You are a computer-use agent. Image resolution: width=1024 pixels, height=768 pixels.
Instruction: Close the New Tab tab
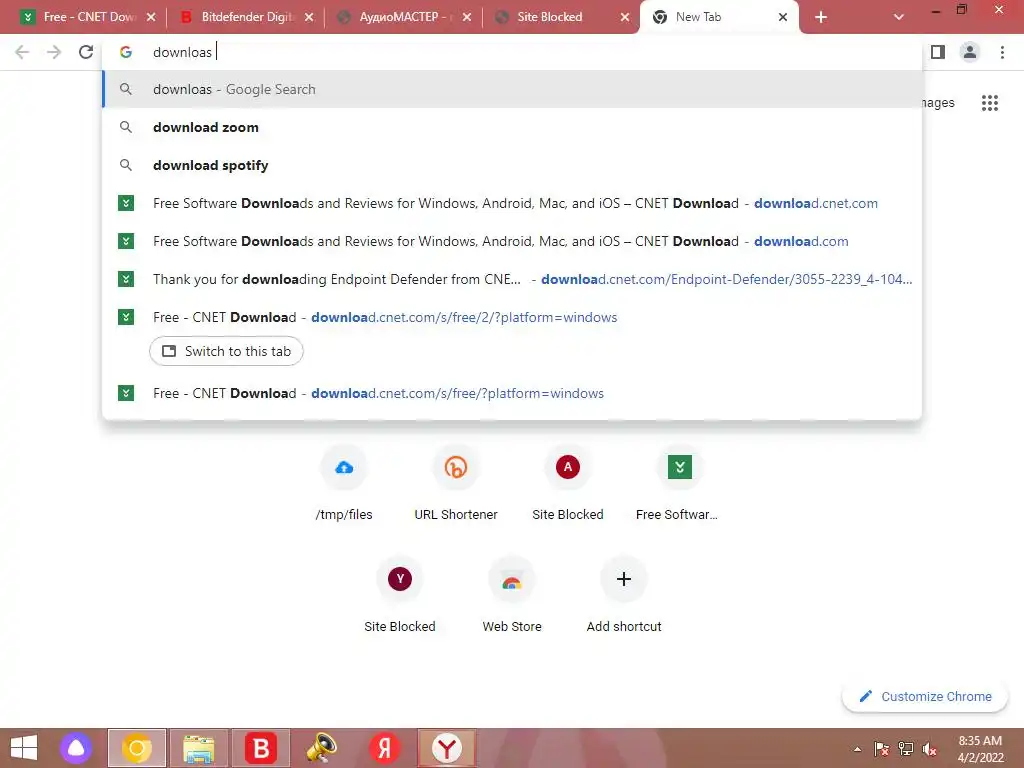point(783,18)
